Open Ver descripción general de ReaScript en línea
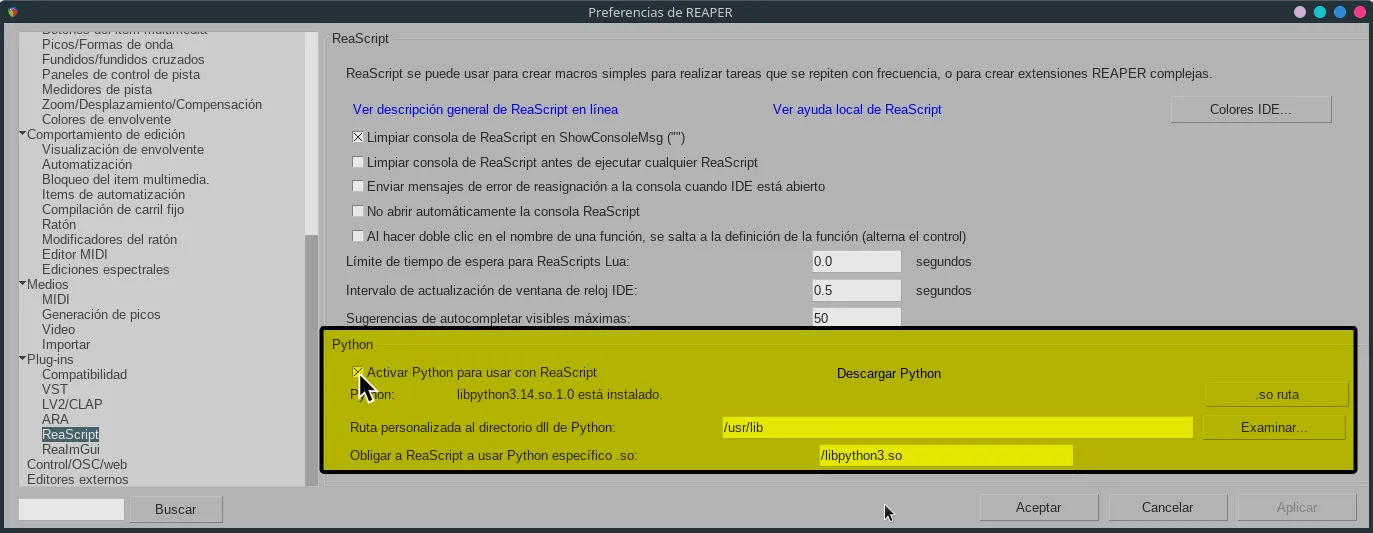1373x533 pixels. click(x=485, y=110)
